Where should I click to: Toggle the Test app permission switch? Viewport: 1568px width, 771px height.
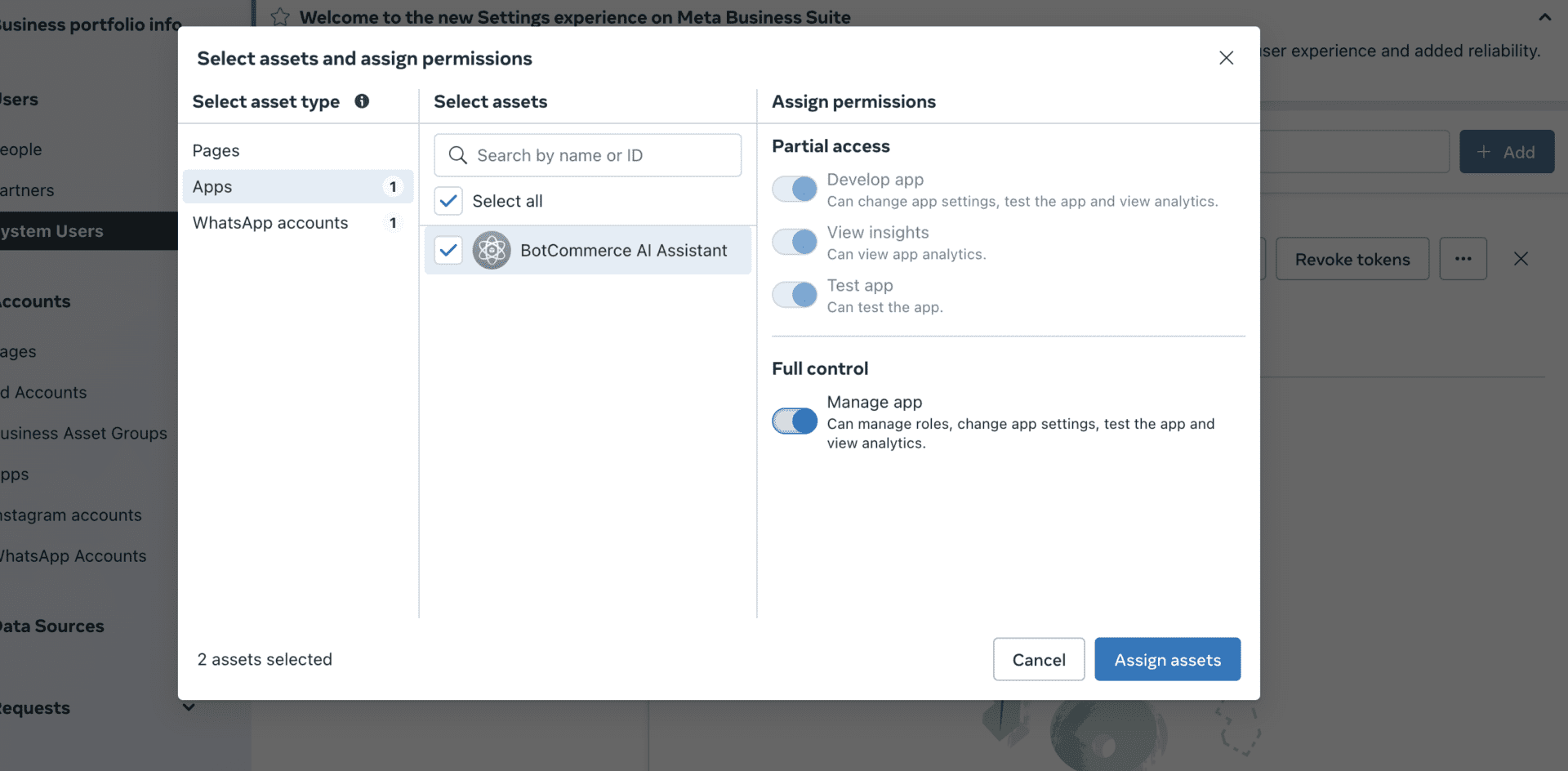pos(795,295)
